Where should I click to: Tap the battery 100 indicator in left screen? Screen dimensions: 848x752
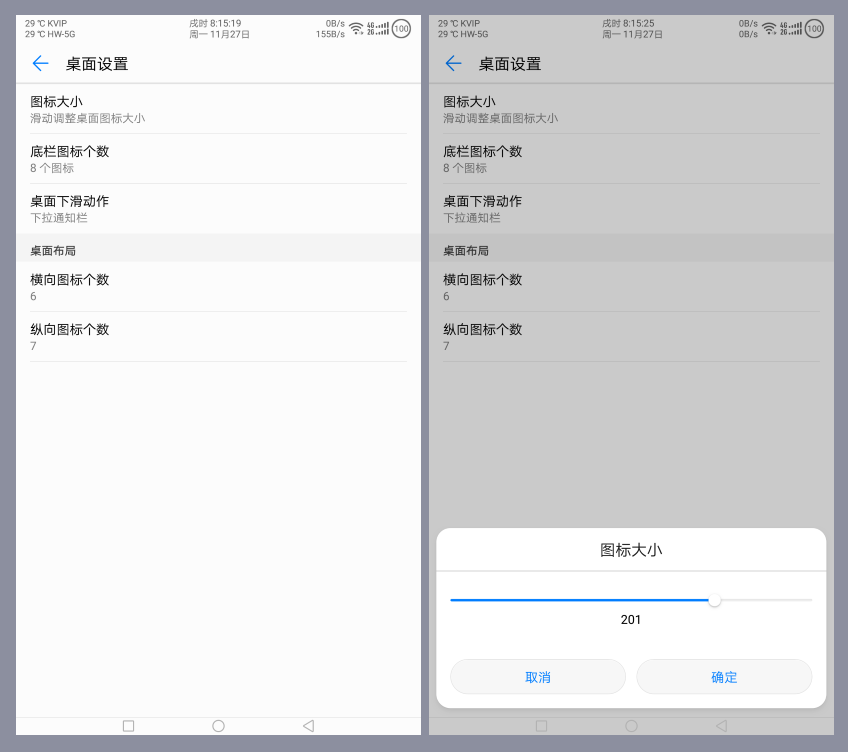[401, 29]
